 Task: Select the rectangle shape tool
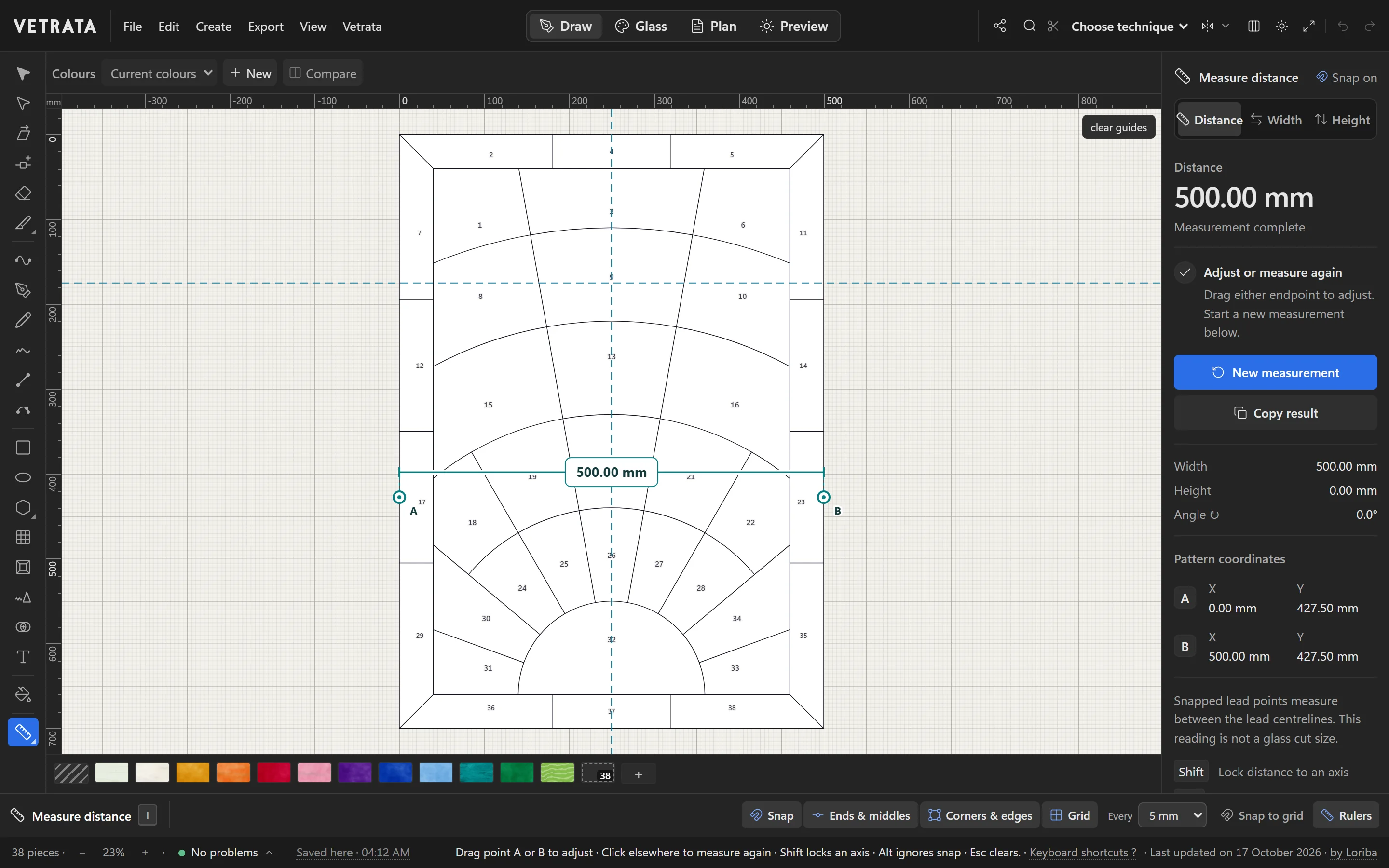pyautogui.click(x=23, y=447)
